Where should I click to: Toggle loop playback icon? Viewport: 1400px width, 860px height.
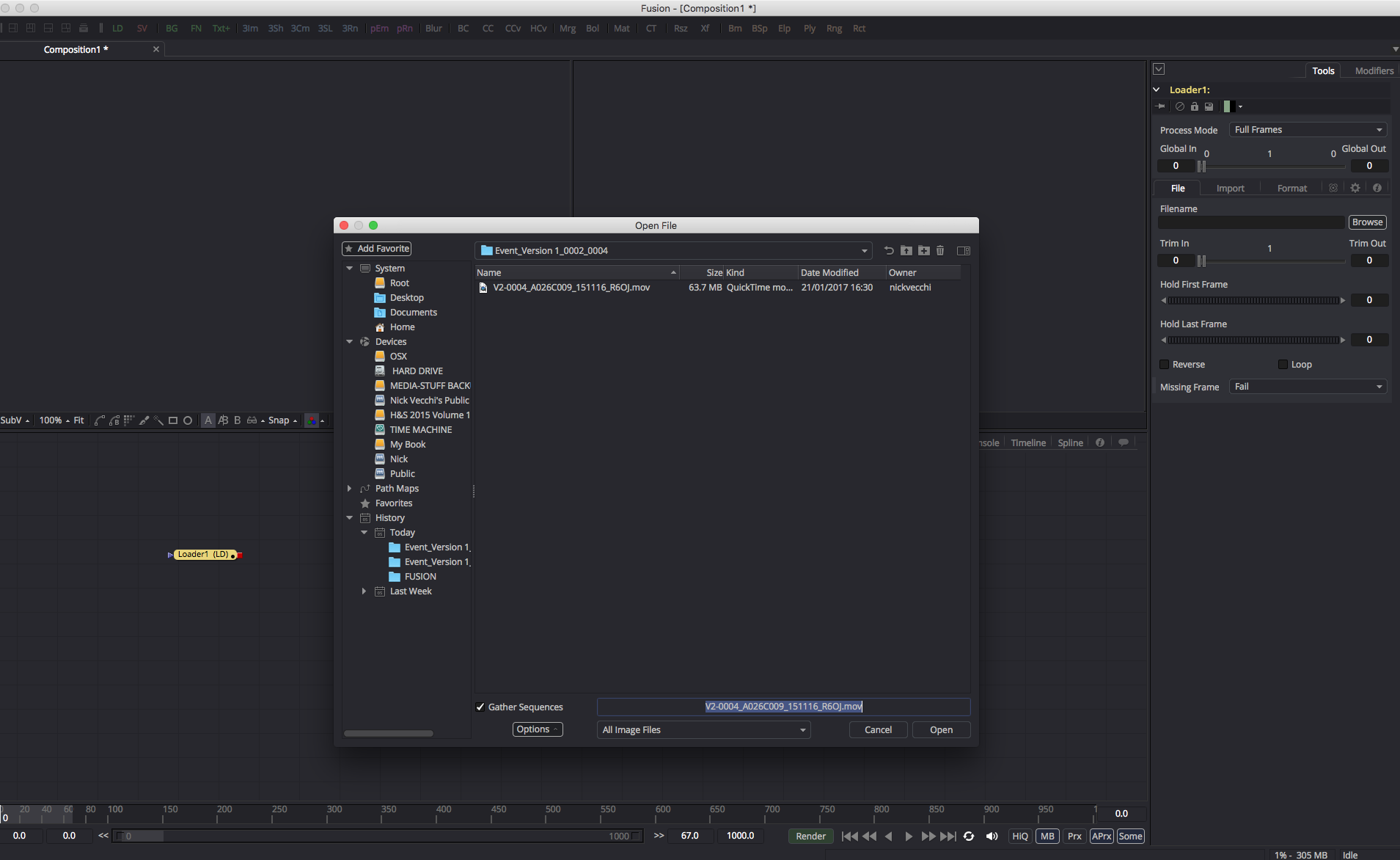pyautogui.click(x=969, y=837)
